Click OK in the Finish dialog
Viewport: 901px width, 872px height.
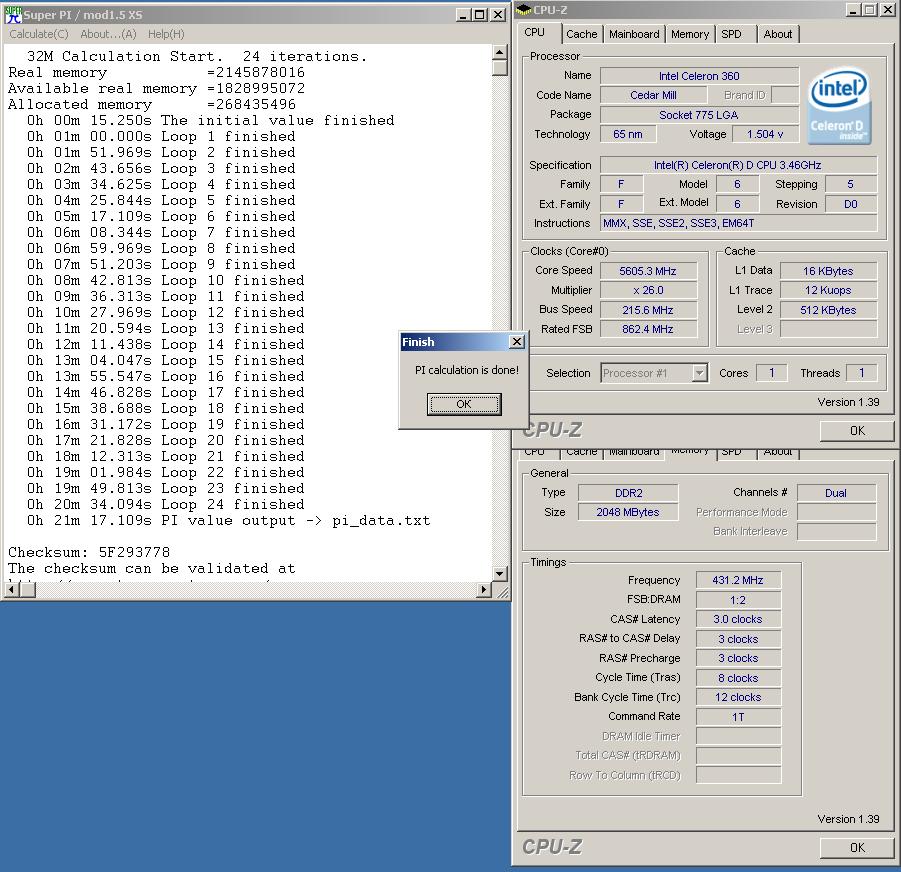point(464,404)
